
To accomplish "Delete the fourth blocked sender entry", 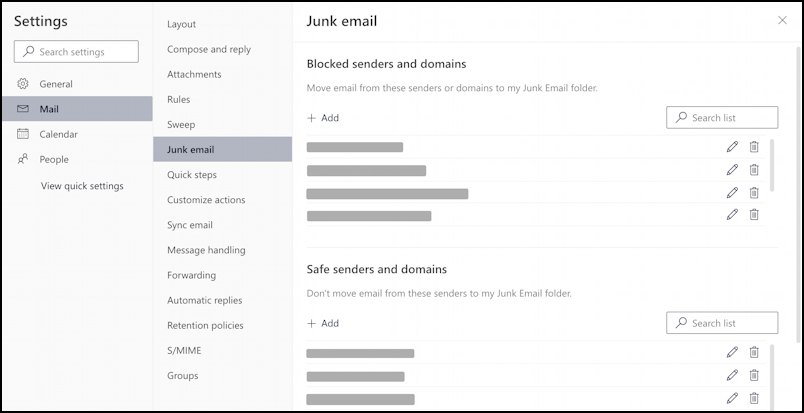I will click(x=754, y=215).
